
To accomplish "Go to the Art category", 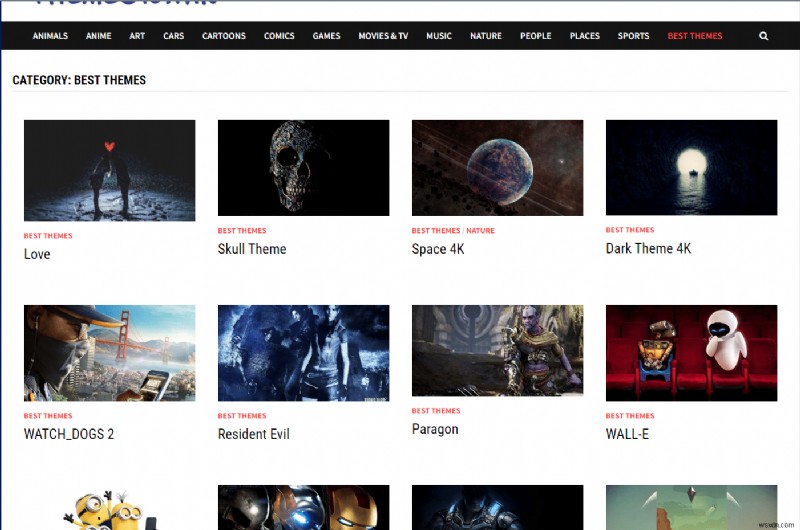I will [x=137, y=36].
